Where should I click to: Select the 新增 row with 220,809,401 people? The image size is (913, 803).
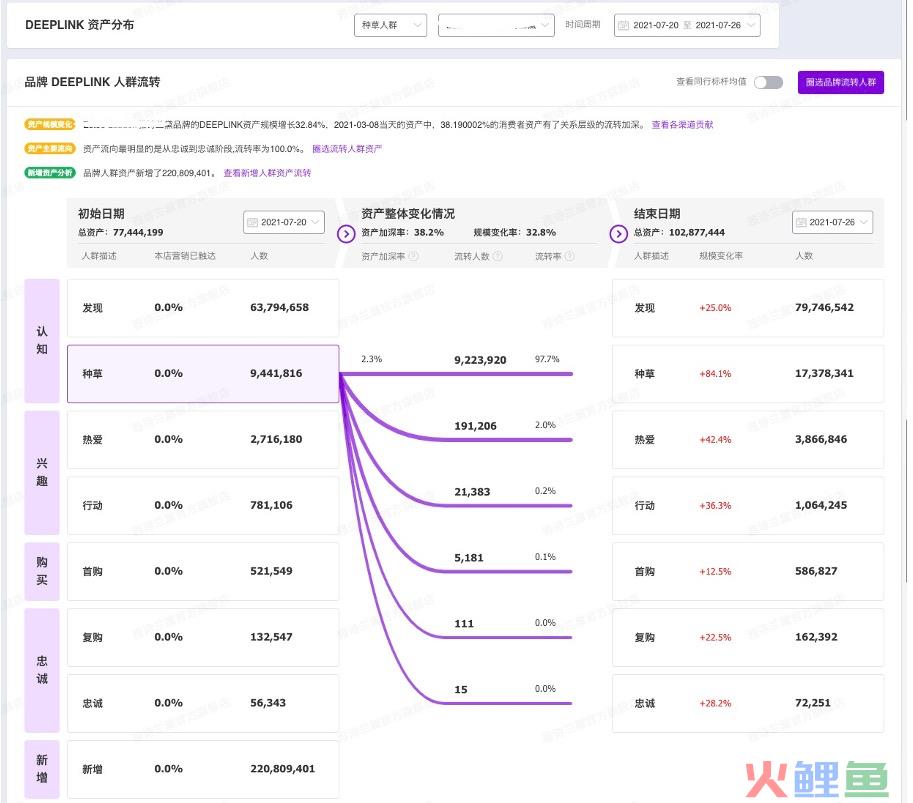pos(203,769)
